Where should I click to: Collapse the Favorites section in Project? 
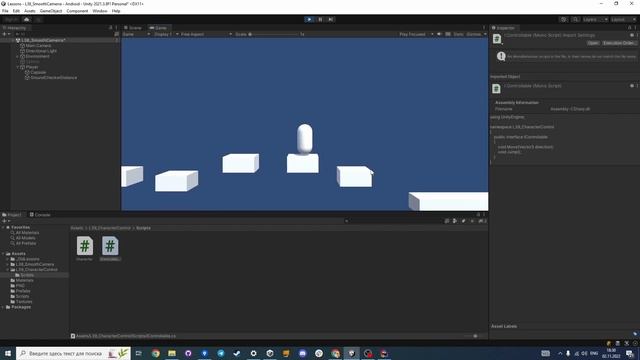(x=3, y=227)
